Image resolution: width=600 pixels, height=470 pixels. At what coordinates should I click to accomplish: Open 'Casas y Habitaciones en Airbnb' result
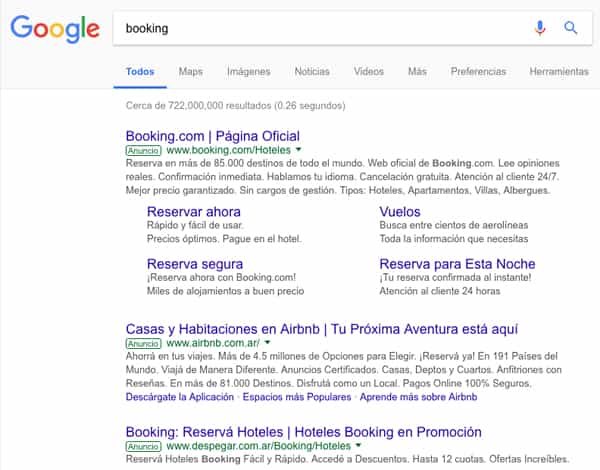pos(322,329)
